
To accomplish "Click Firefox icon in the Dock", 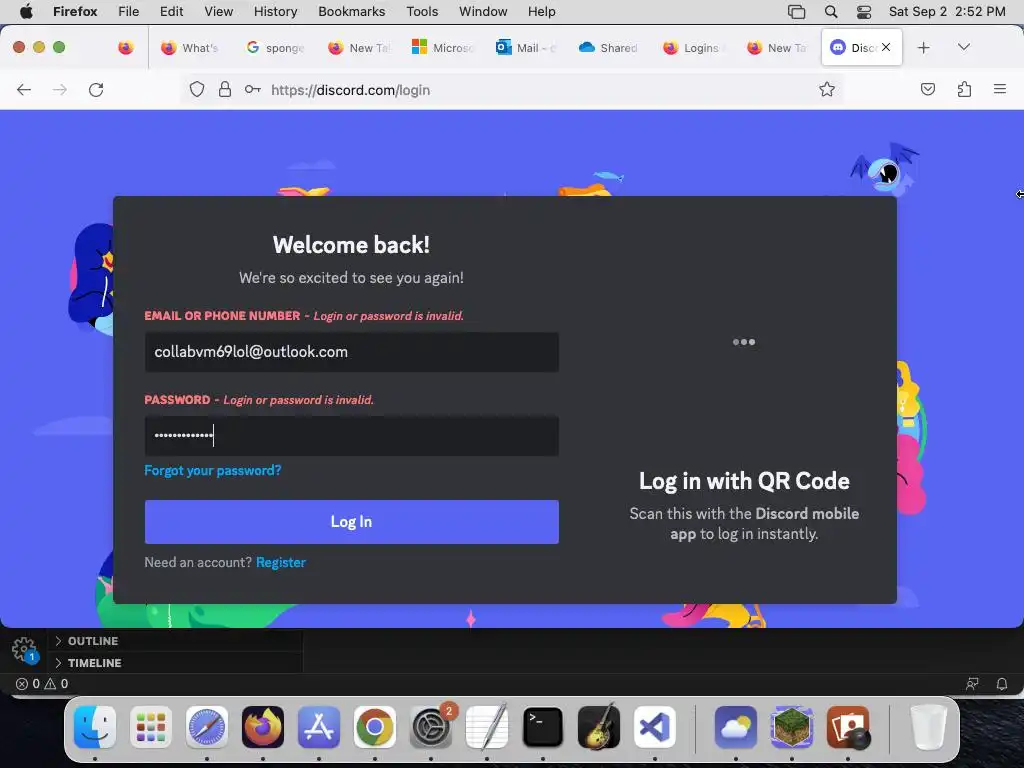I will click(263, 728).
